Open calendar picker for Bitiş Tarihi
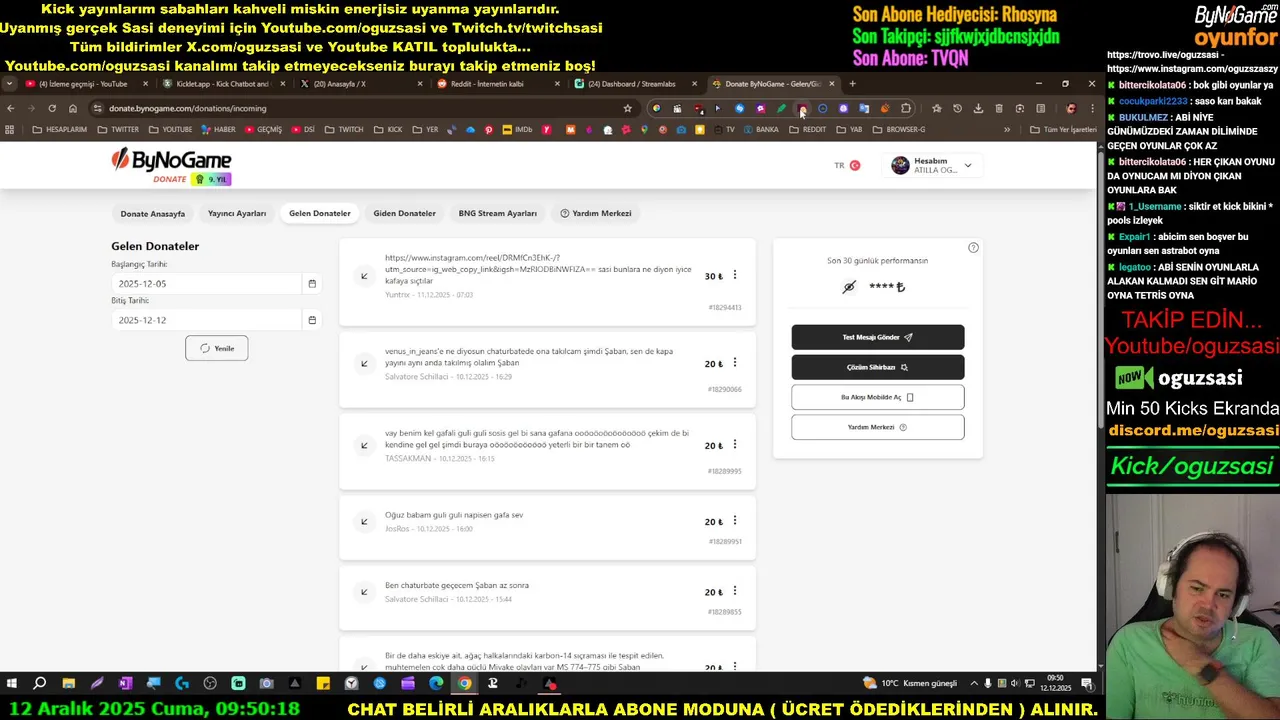Screen dimensions: 1280x720 [x=312, y=320]
